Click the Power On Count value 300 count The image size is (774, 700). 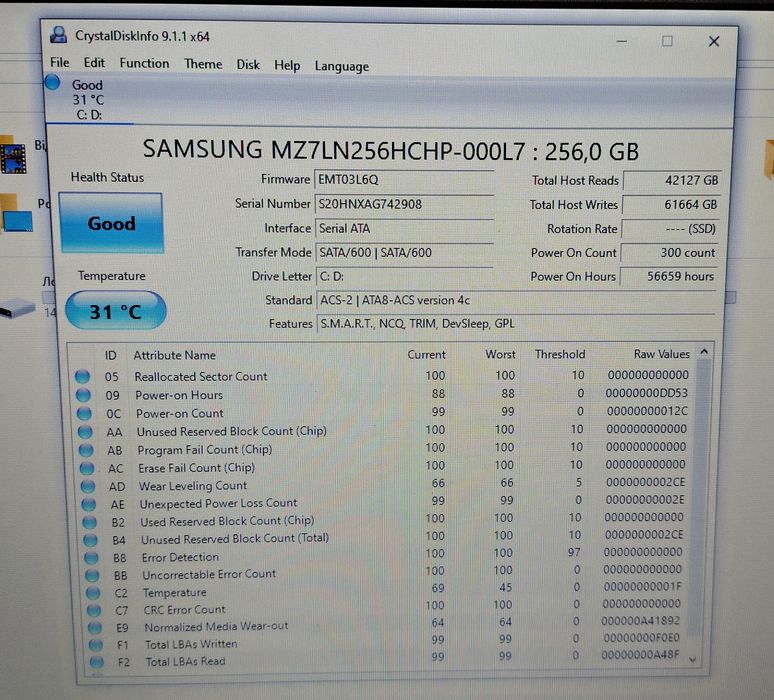pos(669,253)
